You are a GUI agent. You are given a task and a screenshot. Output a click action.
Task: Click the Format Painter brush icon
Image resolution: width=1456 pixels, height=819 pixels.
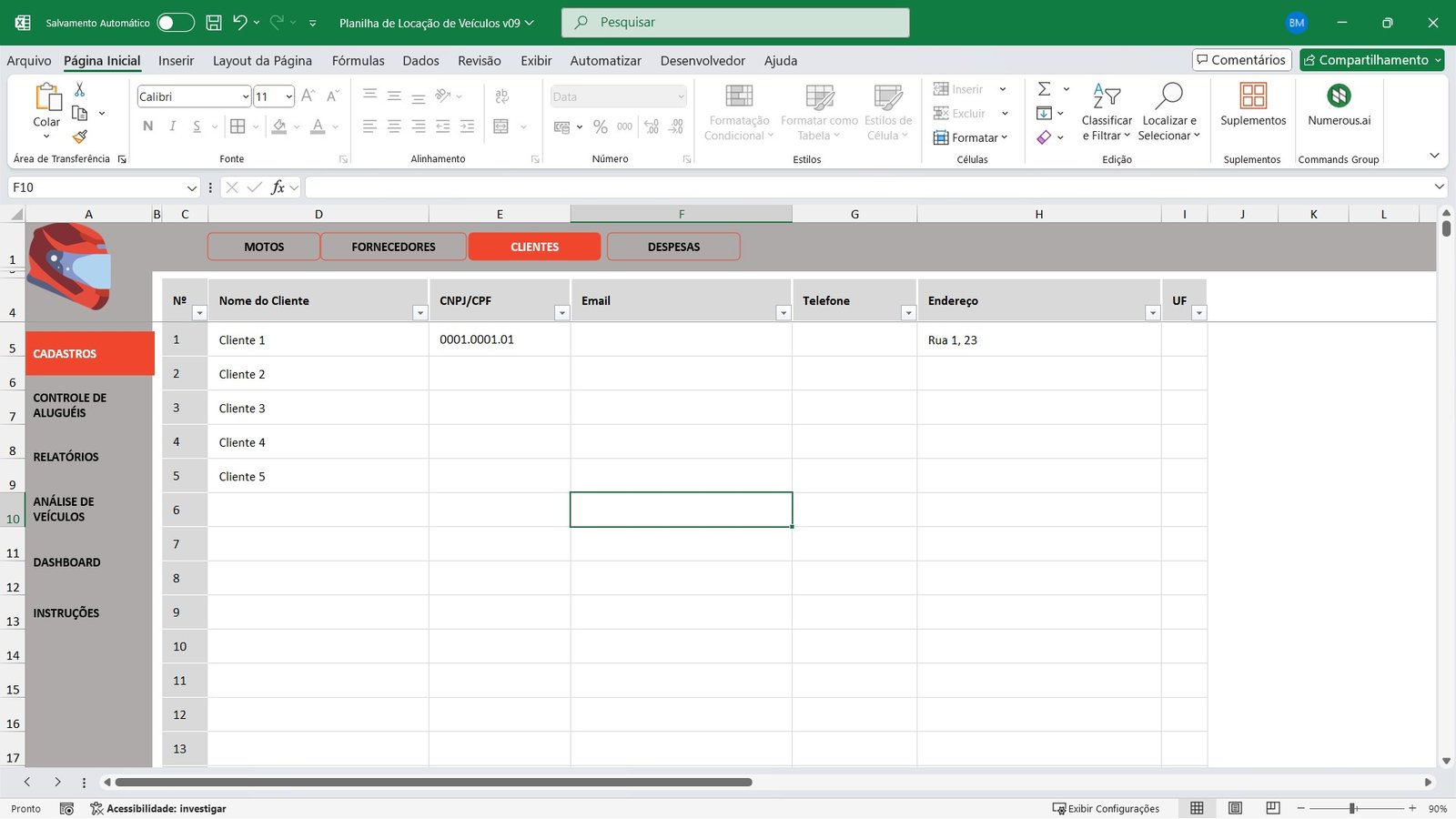point(80,136)
